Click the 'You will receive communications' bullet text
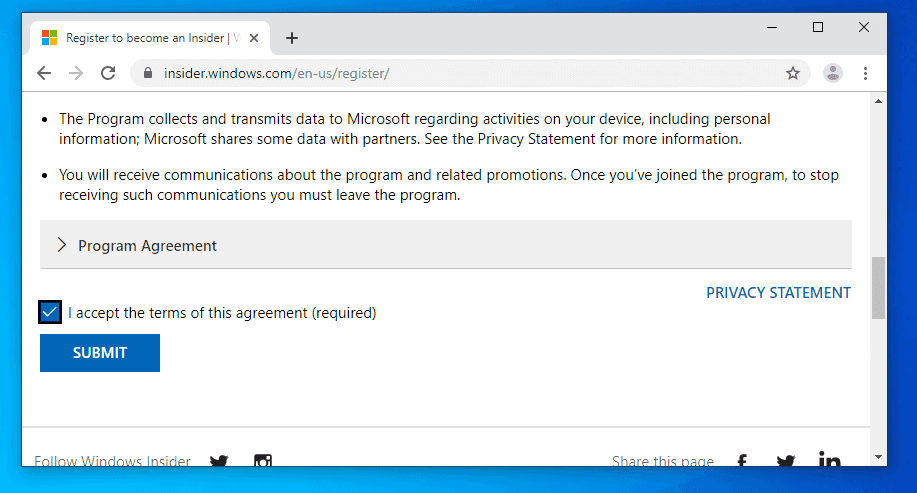 449,185
